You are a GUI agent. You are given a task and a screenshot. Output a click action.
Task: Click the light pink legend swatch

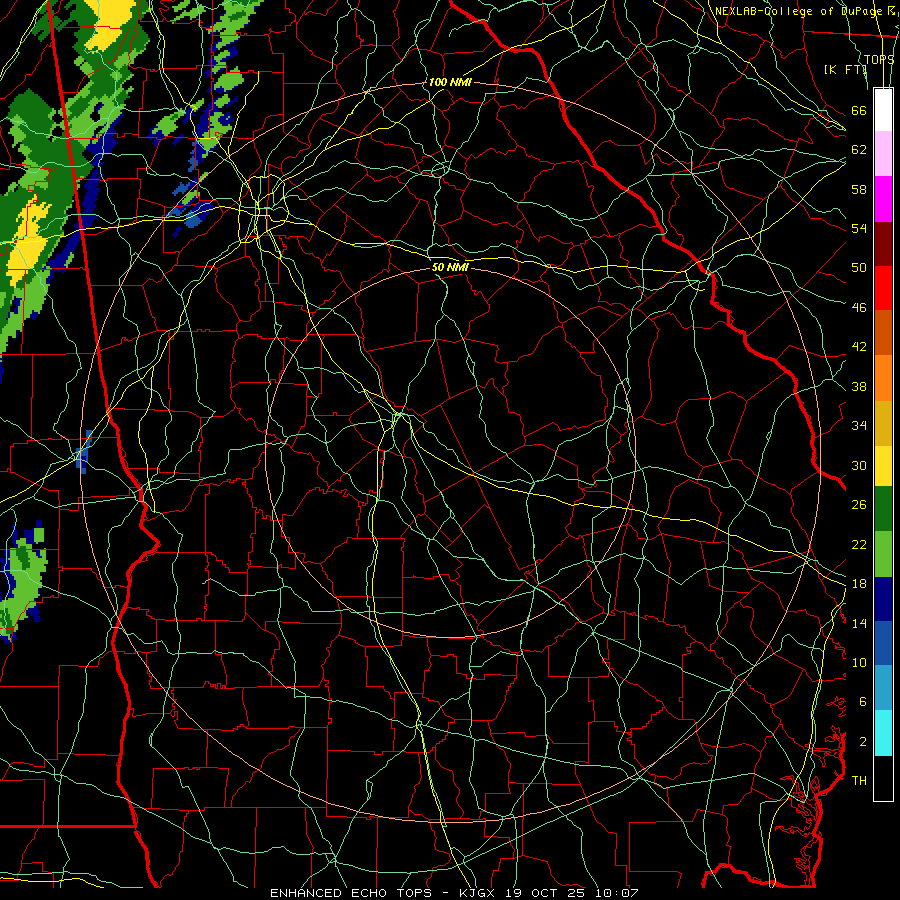tap(883, 154)
